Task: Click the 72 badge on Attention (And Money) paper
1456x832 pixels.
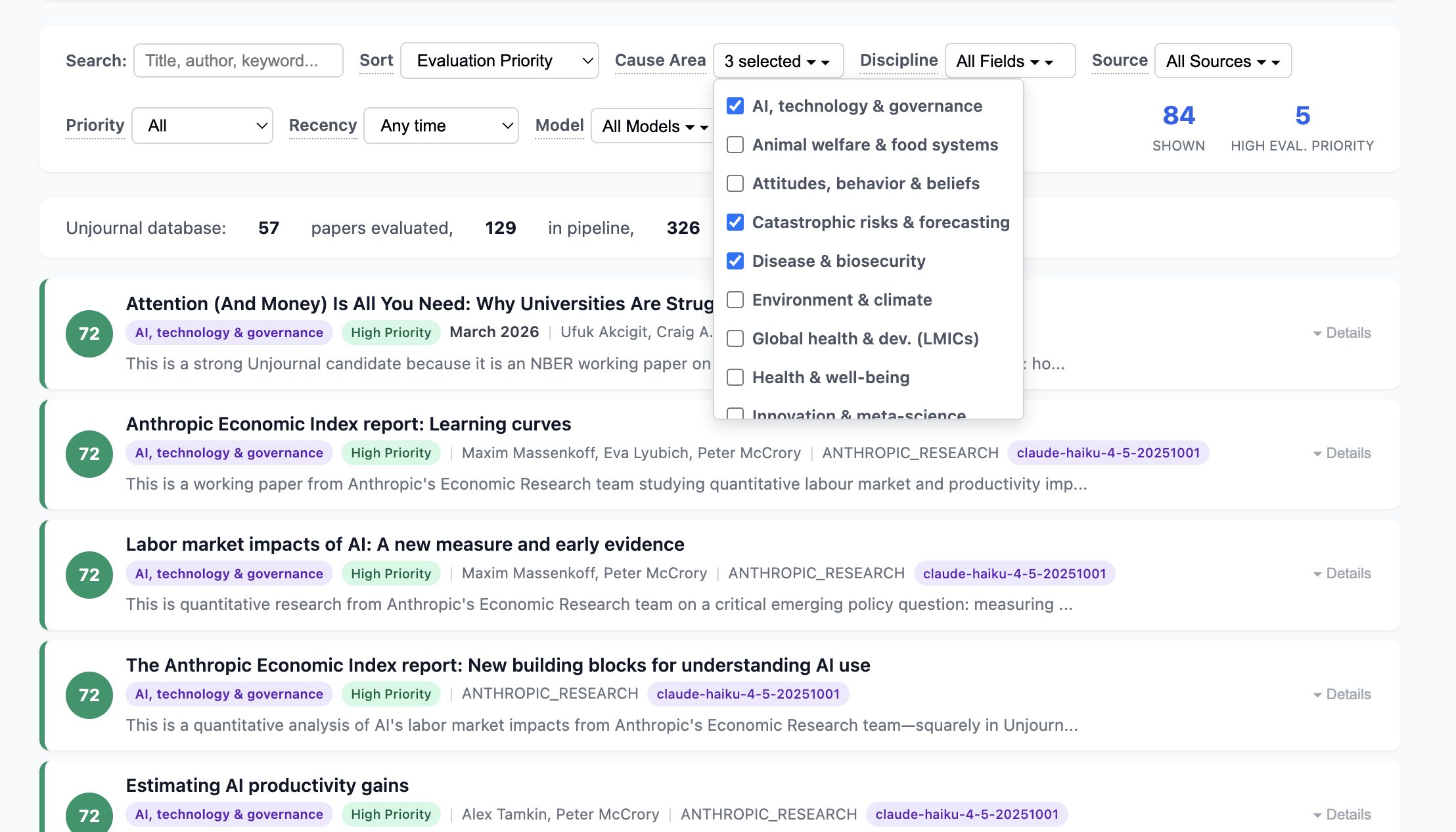Action: click(x=89, y=334)
